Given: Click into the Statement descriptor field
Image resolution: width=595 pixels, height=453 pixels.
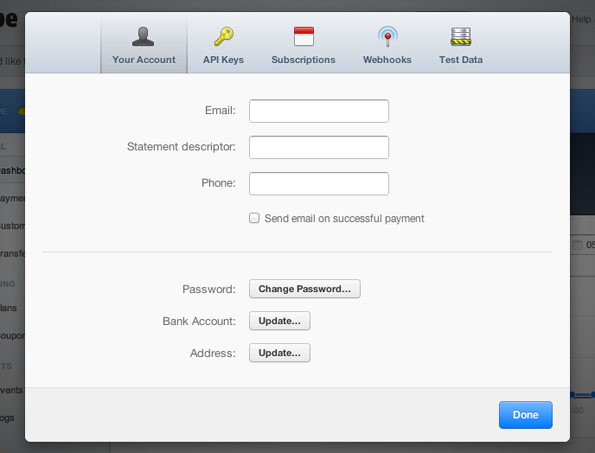Looking at the screenshot, I should tap(319, 147).
